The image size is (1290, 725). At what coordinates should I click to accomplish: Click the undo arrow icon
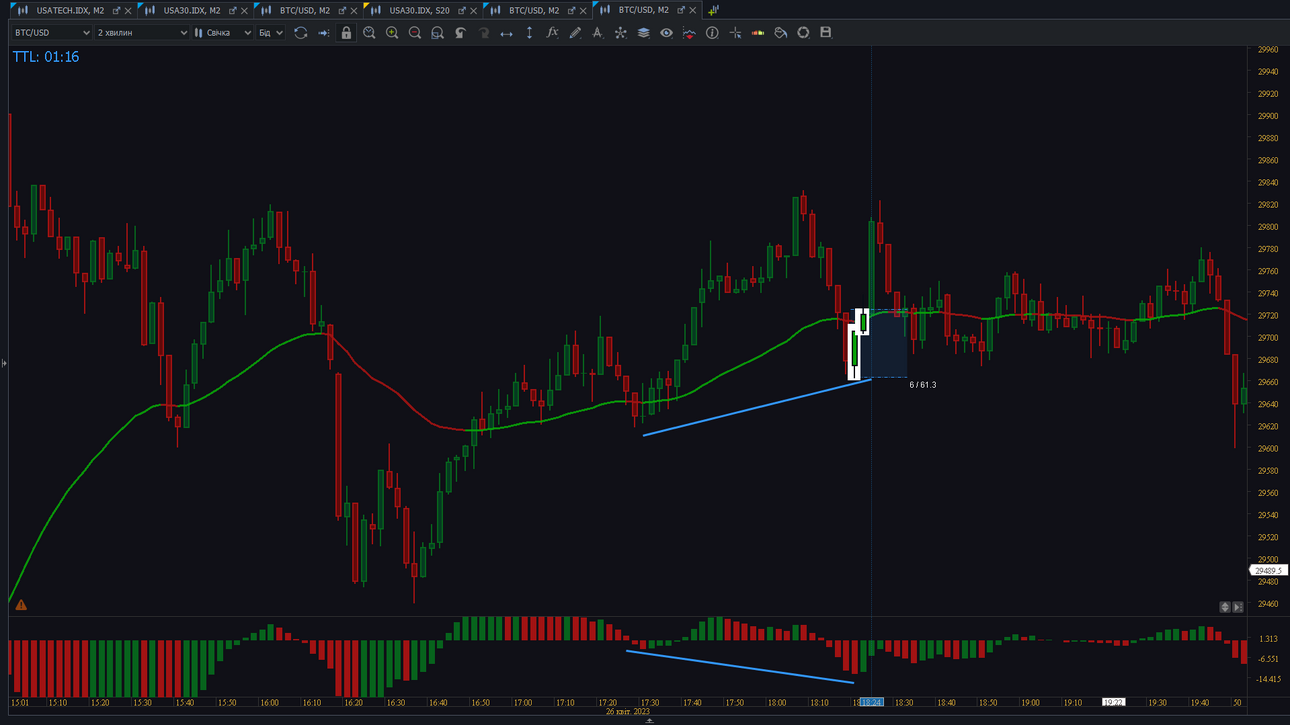click(x=460, y=33)
